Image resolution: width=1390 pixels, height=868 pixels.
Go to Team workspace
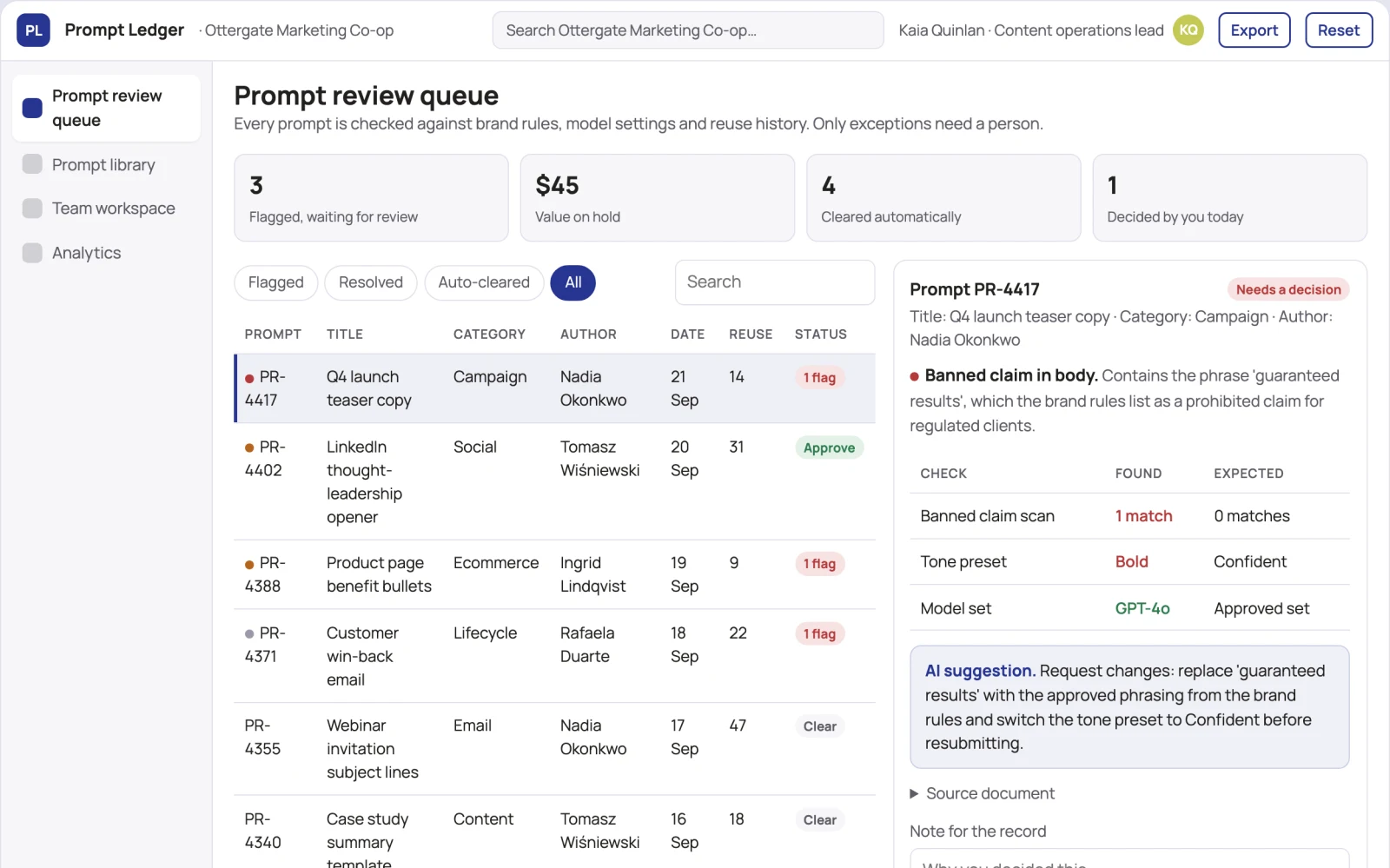(x=106, y=209)
